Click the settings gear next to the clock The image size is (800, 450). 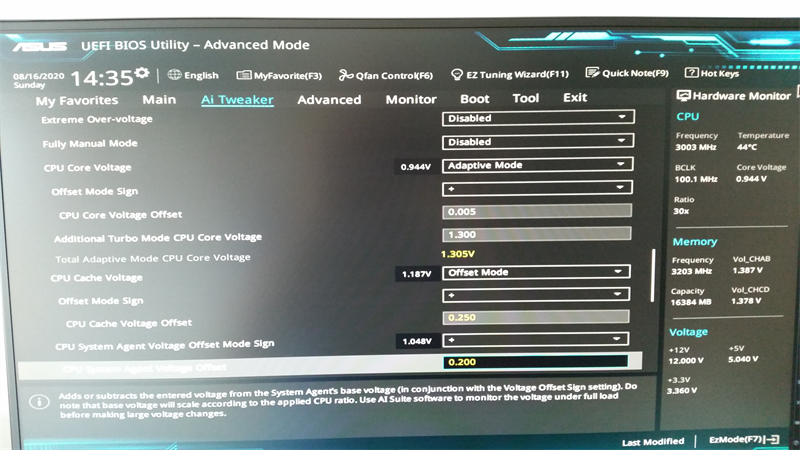[142, 73]
